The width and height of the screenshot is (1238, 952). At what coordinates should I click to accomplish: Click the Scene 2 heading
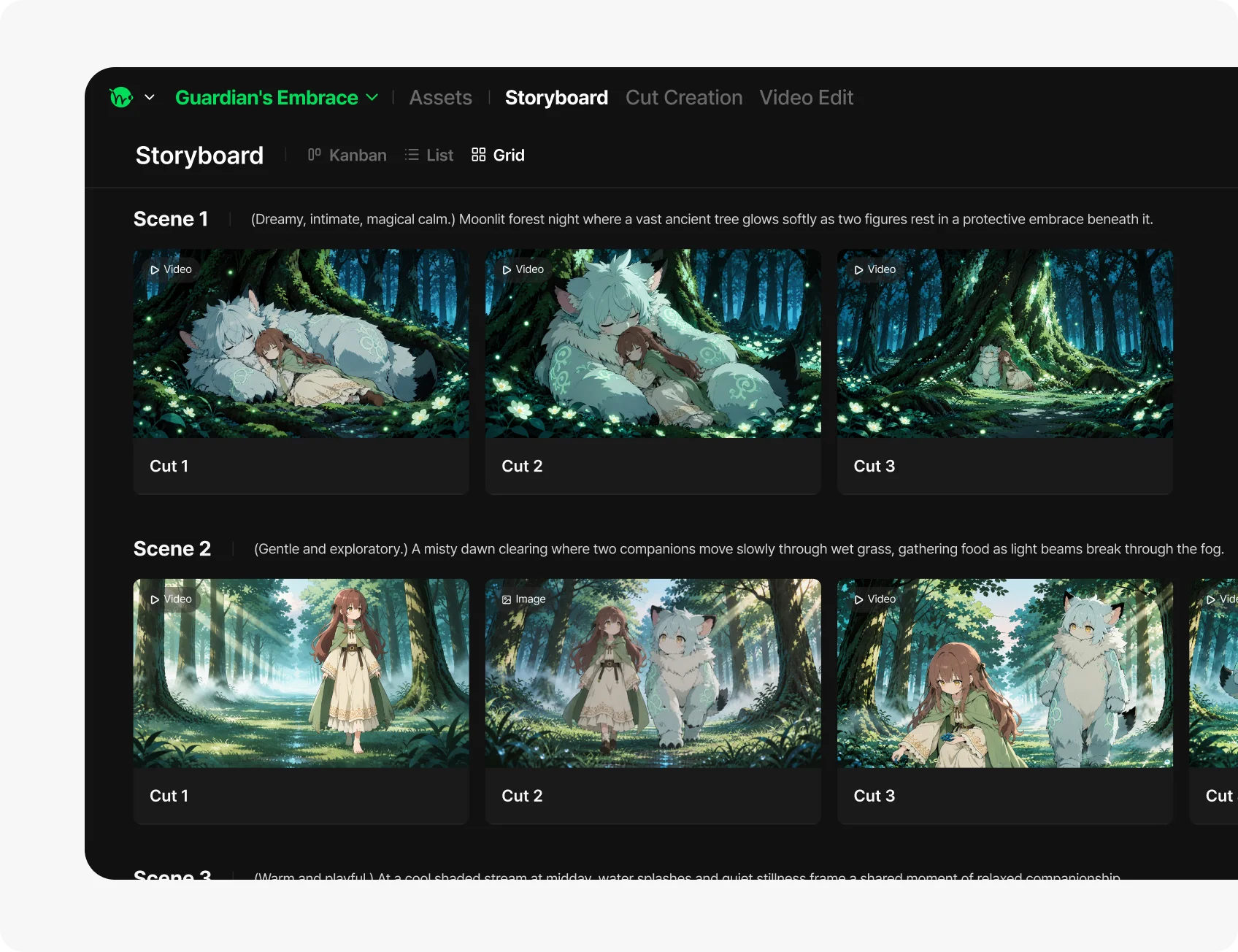172,548
